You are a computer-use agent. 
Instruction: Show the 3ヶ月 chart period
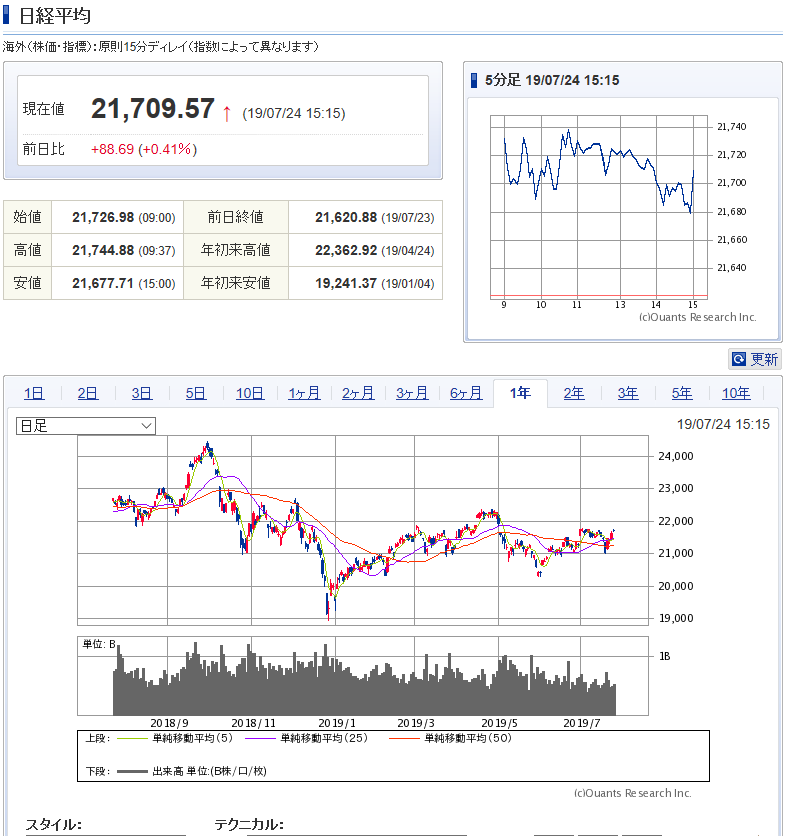tap(412, 393)
